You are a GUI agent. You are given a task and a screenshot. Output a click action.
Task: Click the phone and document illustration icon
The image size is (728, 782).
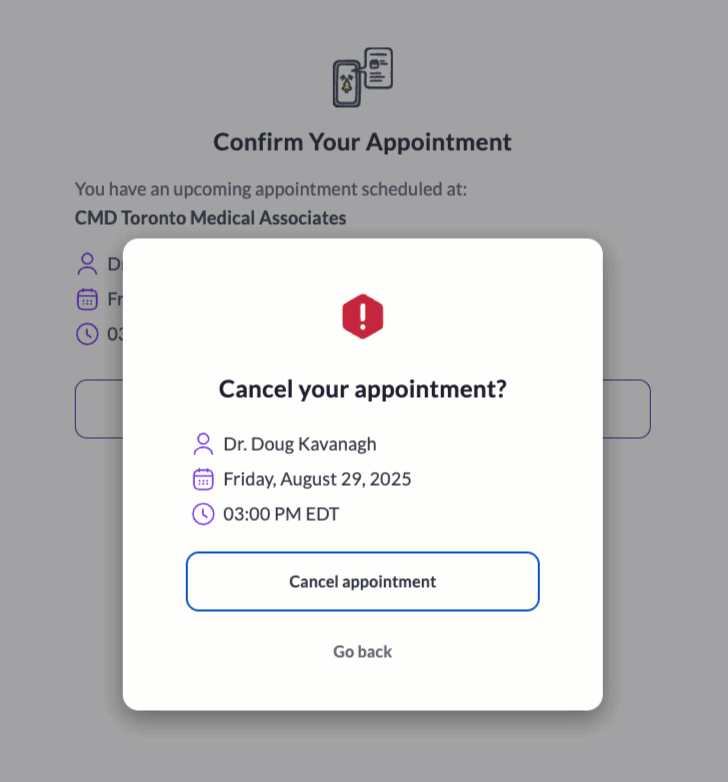363,77
